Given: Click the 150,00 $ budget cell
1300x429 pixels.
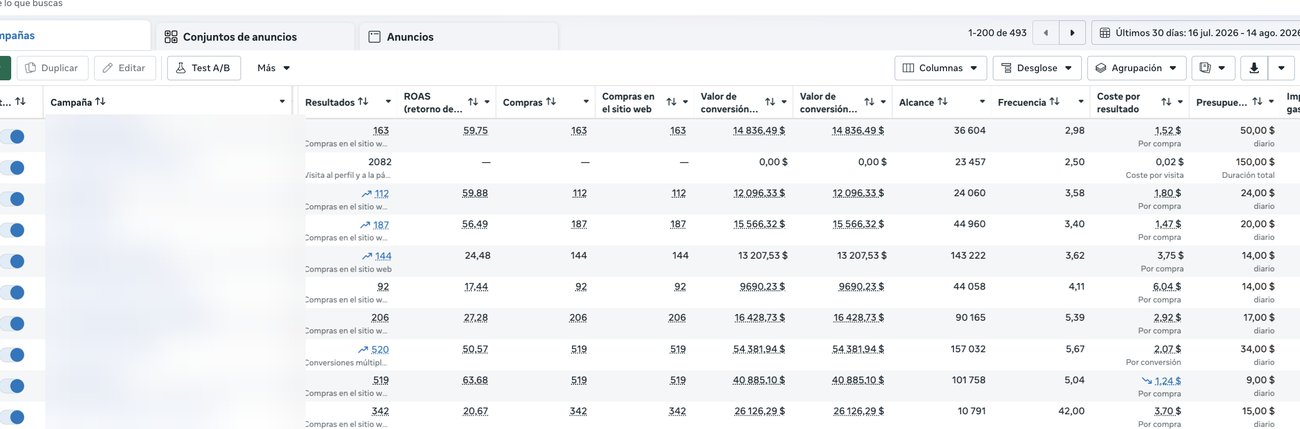Looking at the screenshot, I should point(1256,162).
